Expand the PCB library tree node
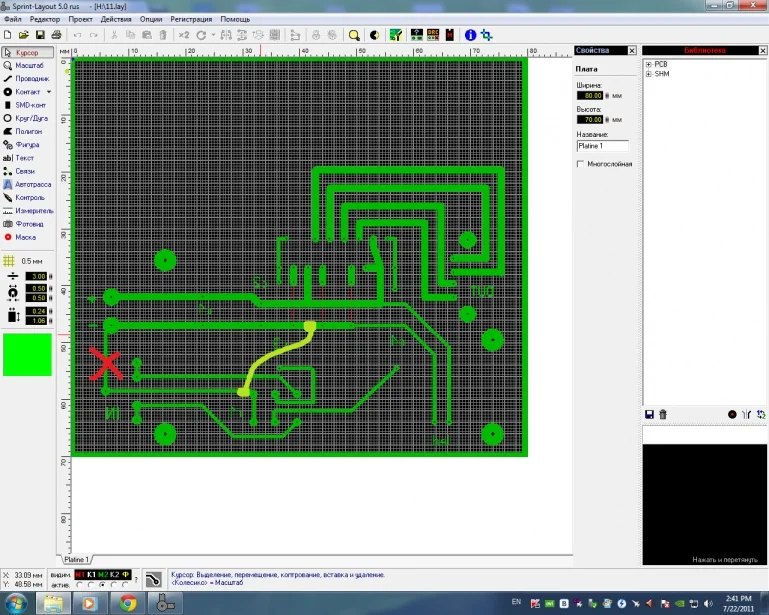This screenshot has width=769, height=615. tap(648, 65)
